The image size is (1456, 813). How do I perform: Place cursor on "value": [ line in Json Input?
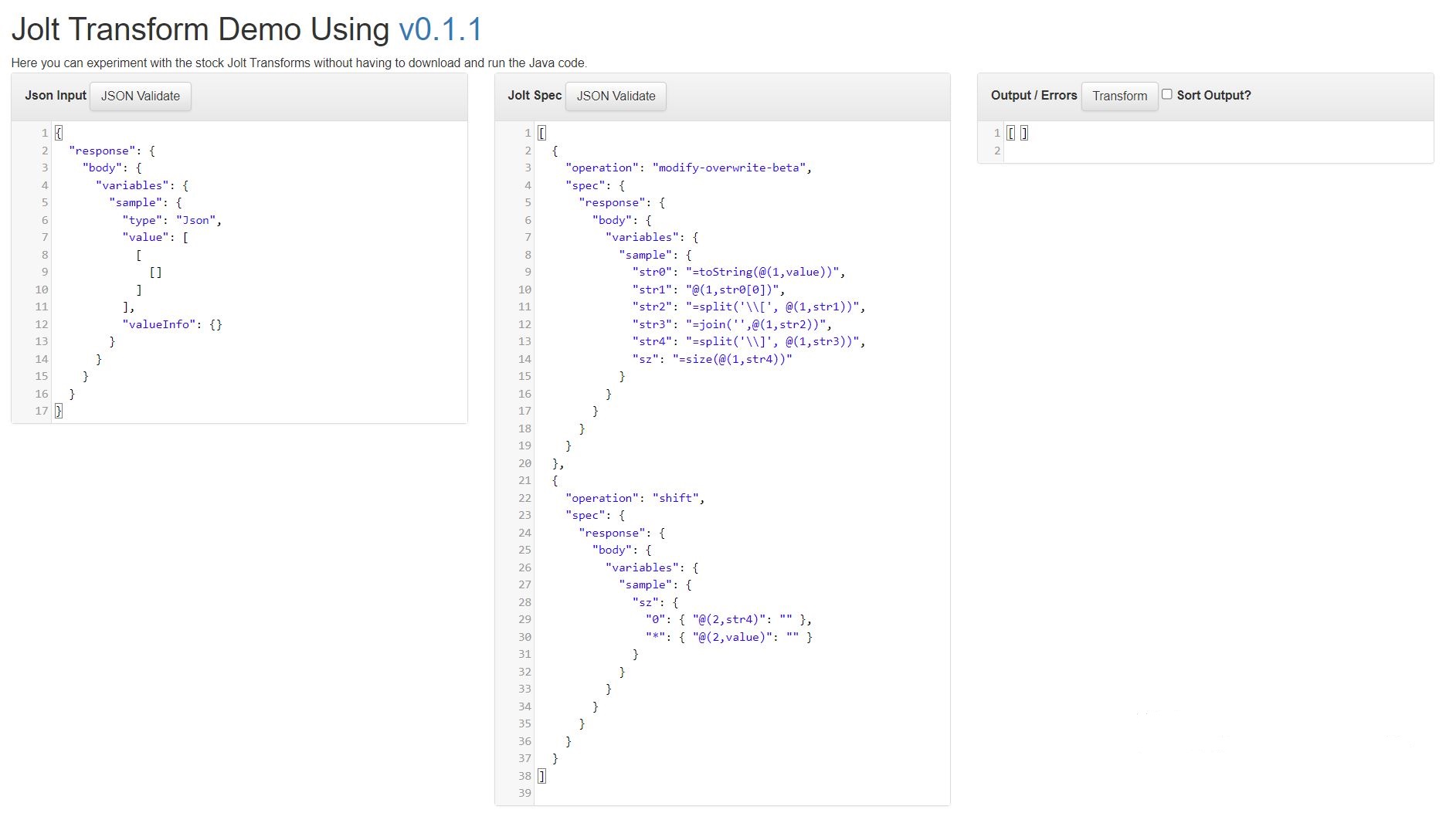[x=155, y=237]
